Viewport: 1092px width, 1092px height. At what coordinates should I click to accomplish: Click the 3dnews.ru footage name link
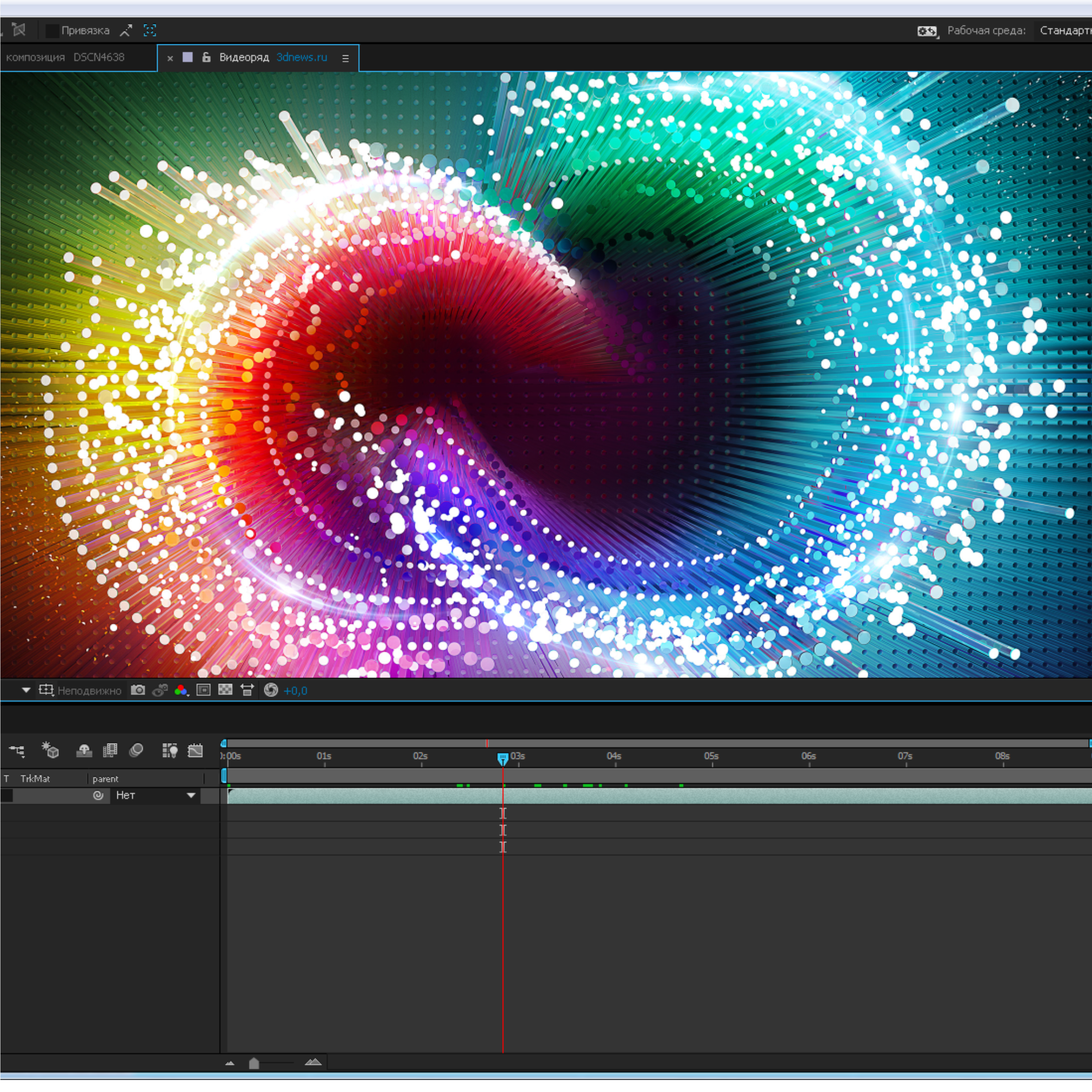pos(302,57)
